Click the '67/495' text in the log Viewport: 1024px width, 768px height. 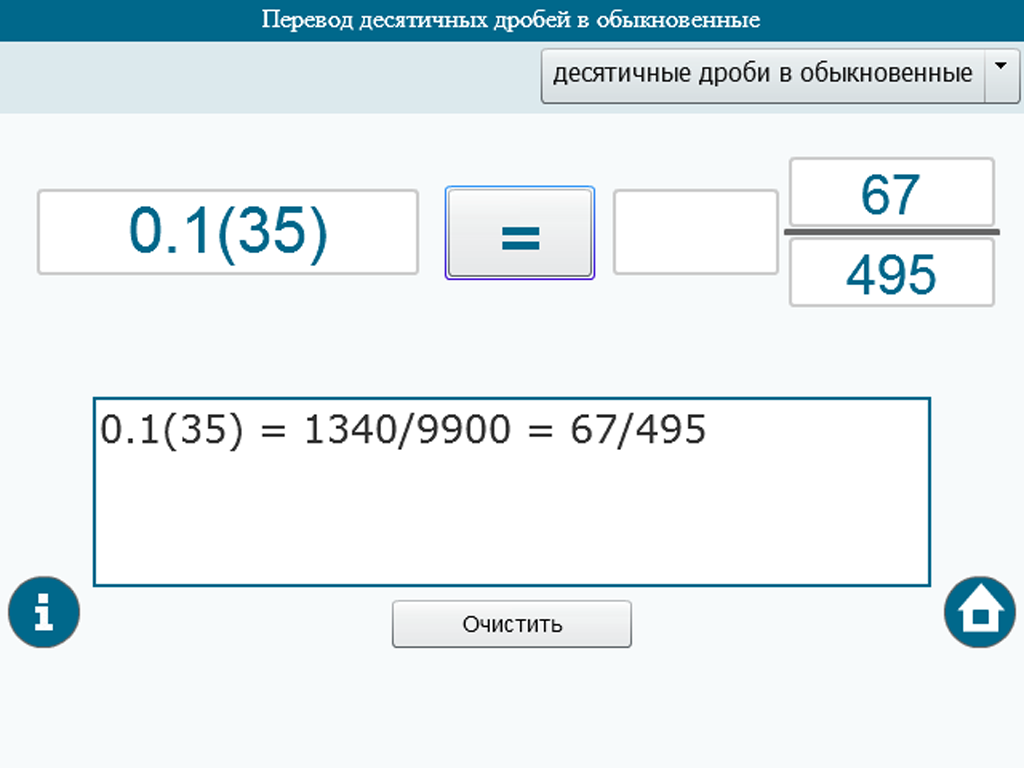point(638,430)
